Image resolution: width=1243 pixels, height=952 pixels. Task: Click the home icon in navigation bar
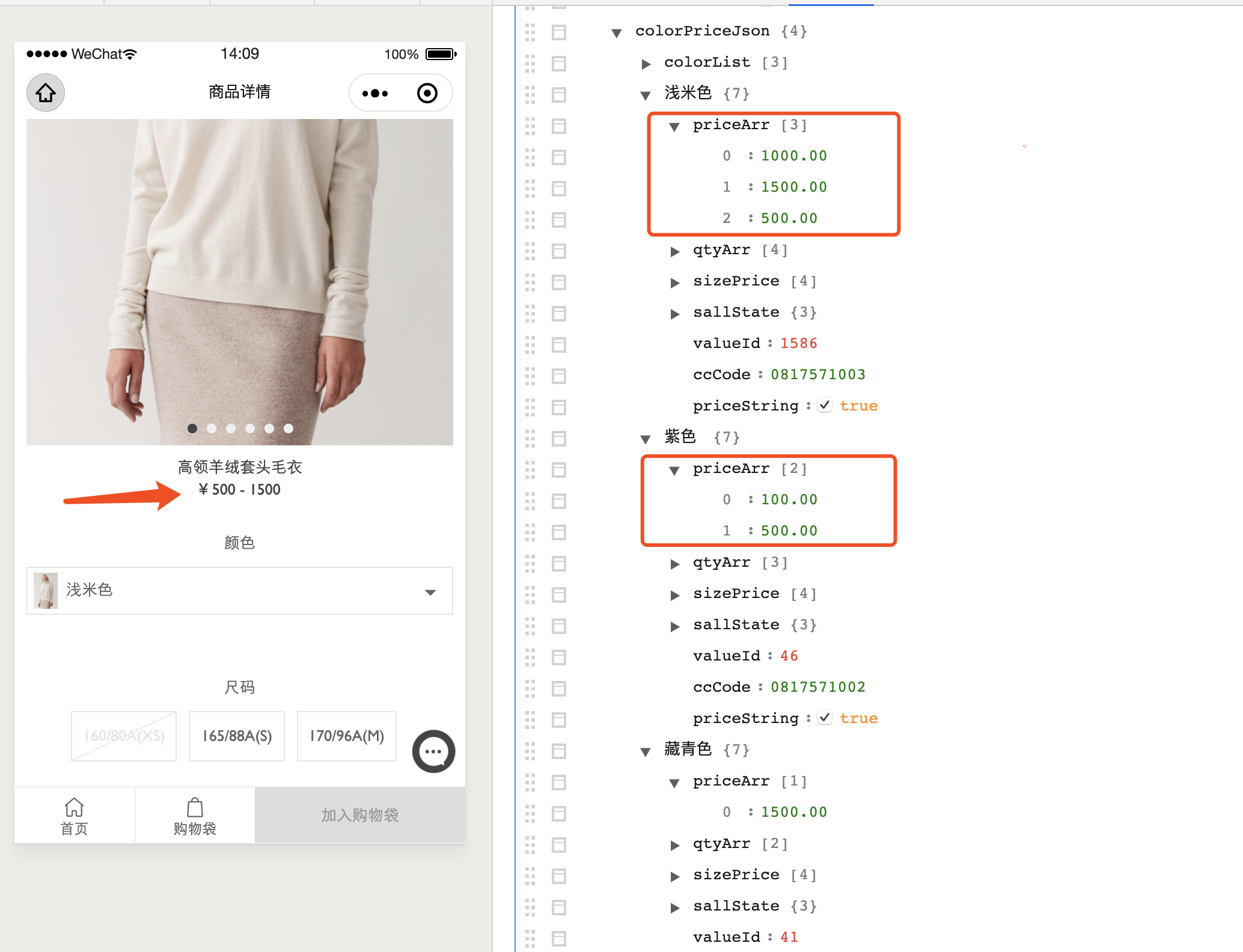(x=46, y=93)
